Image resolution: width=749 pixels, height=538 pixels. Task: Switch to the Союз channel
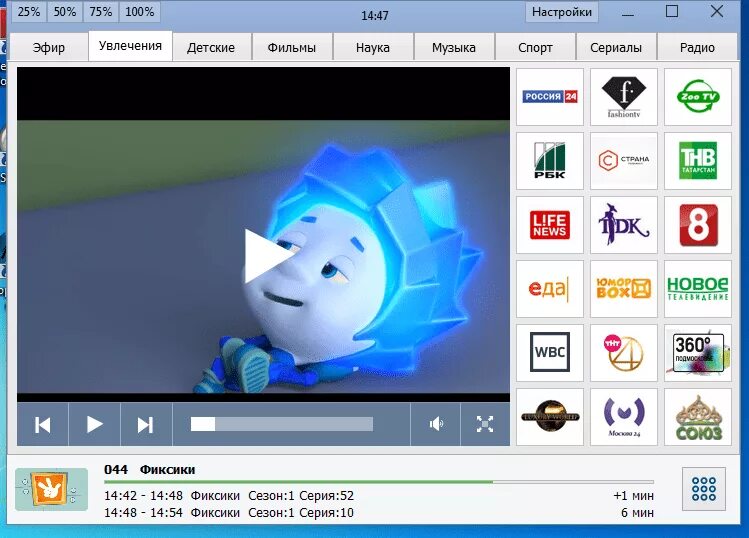pos(698,417)
